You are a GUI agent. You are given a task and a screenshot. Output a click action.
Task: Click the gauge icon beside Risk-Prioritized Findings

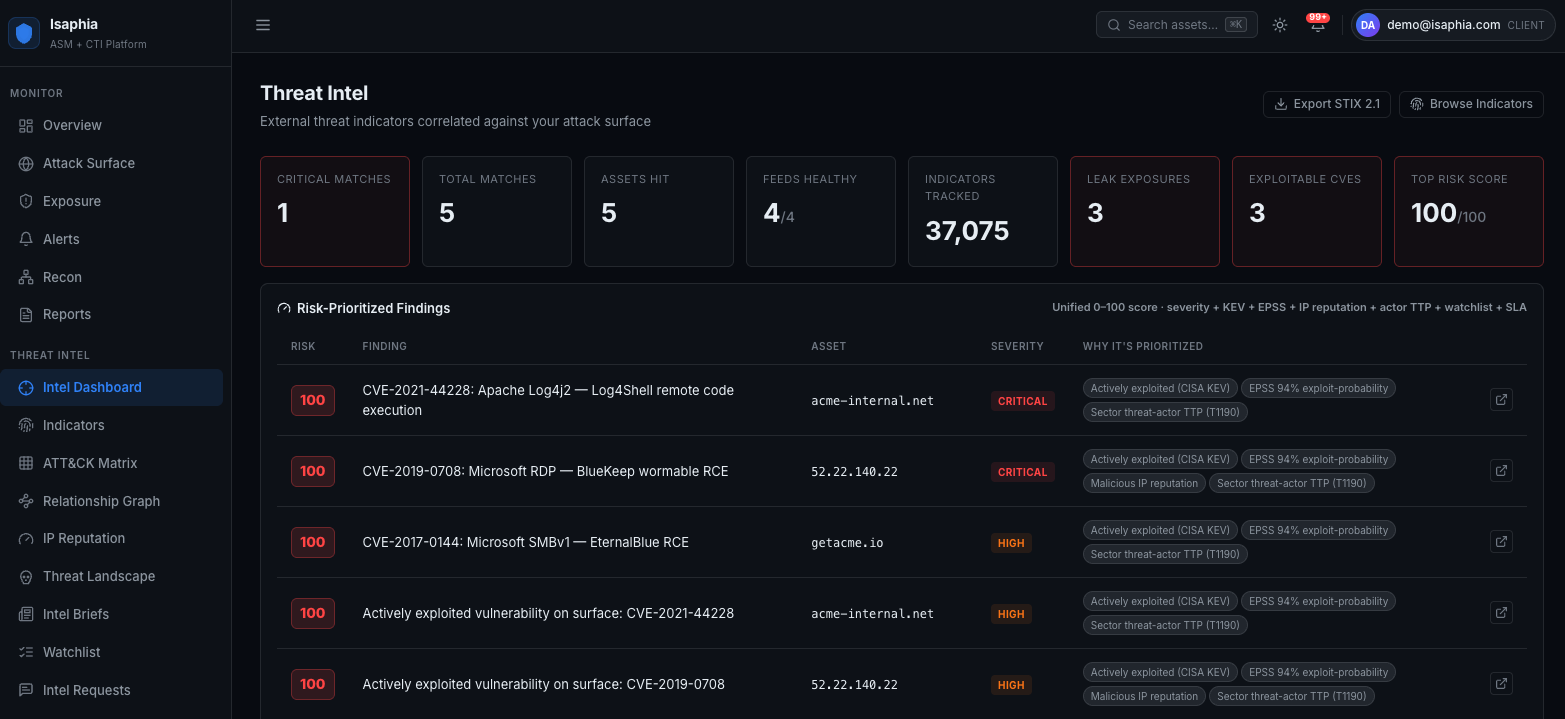click(284, 308)
